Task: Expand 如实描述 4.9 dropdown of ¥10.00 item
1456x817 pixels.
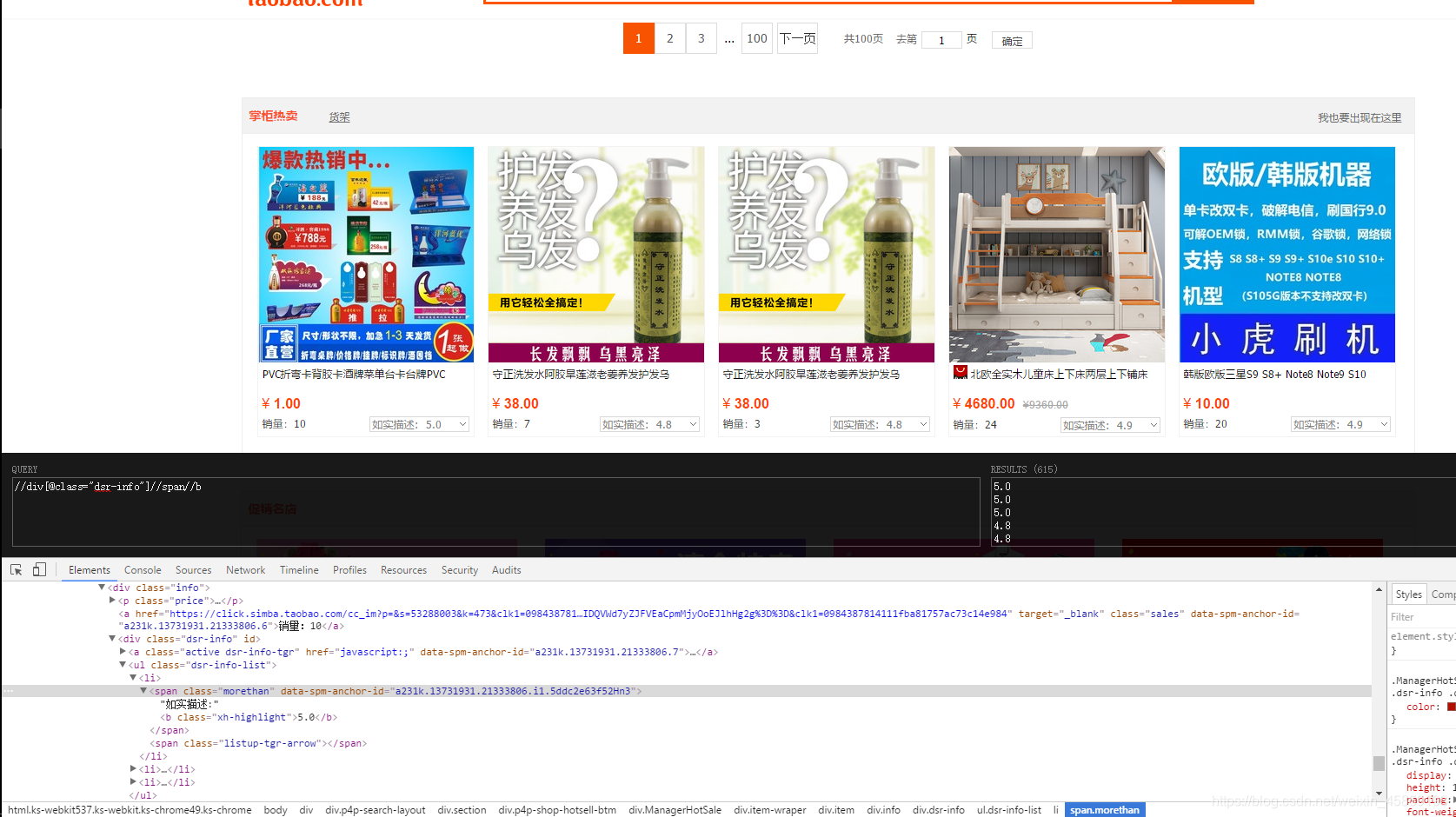Action: [1341, 424]
